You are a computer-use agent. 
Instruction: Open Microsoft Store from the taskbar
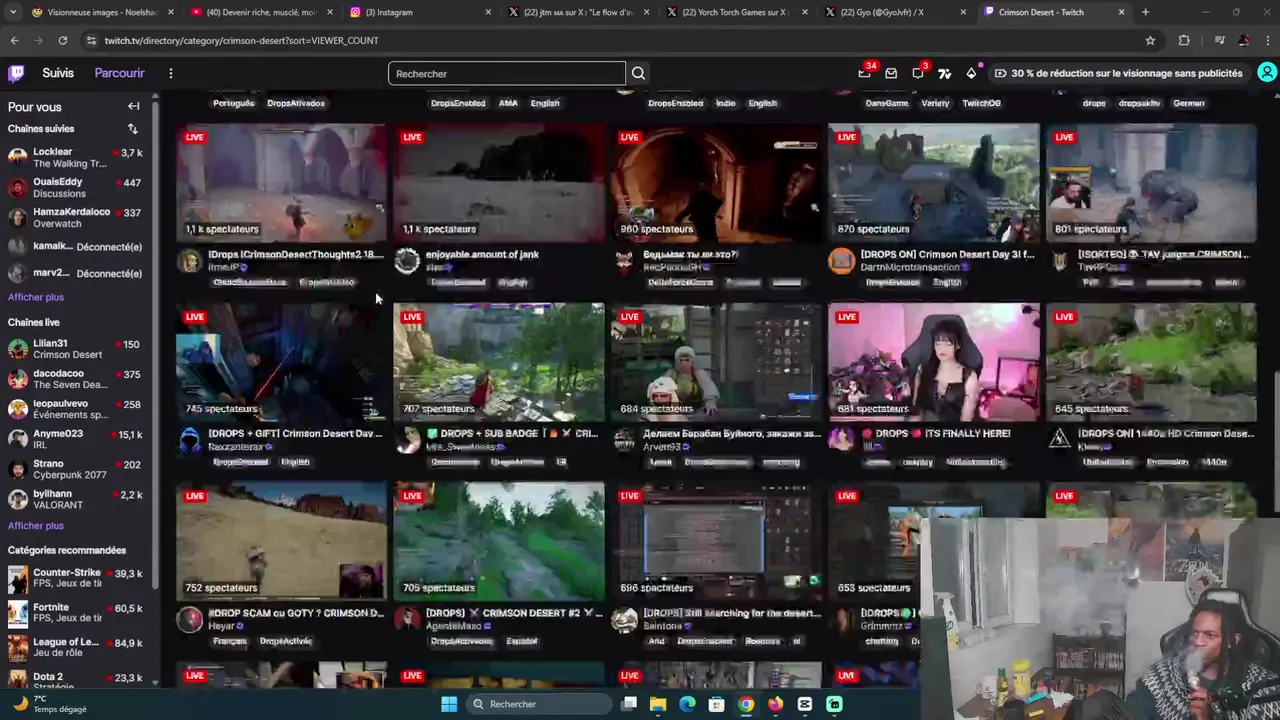[716, 704]
